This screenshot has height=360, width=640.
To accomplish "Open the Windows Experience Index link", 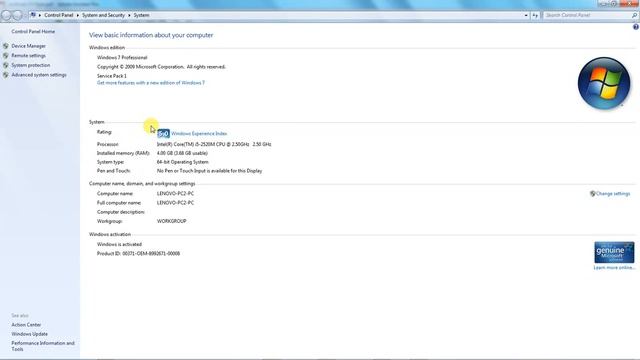I will click(x=199, y=133).
